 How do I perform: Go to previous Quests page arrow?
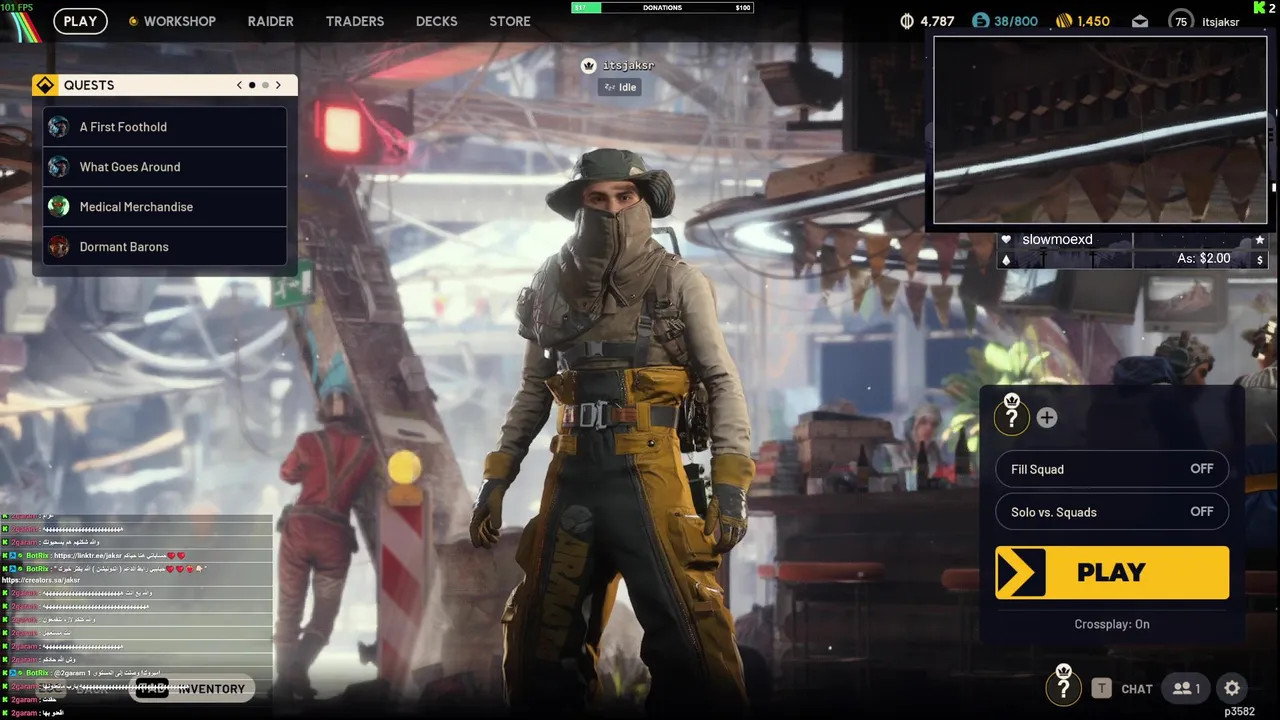tap(239, 85)
